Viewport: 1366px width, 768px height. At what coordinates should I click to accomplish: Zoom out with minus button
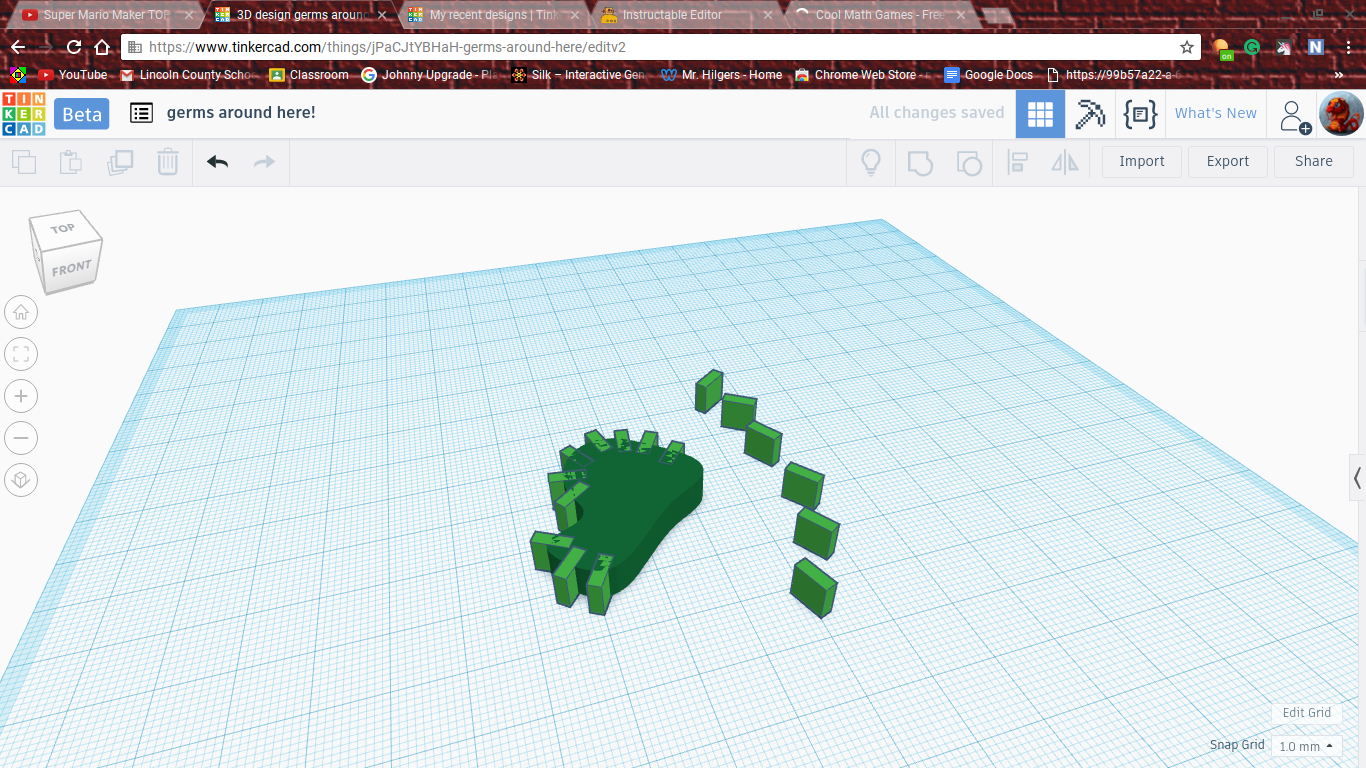click(x=21, y=438)
